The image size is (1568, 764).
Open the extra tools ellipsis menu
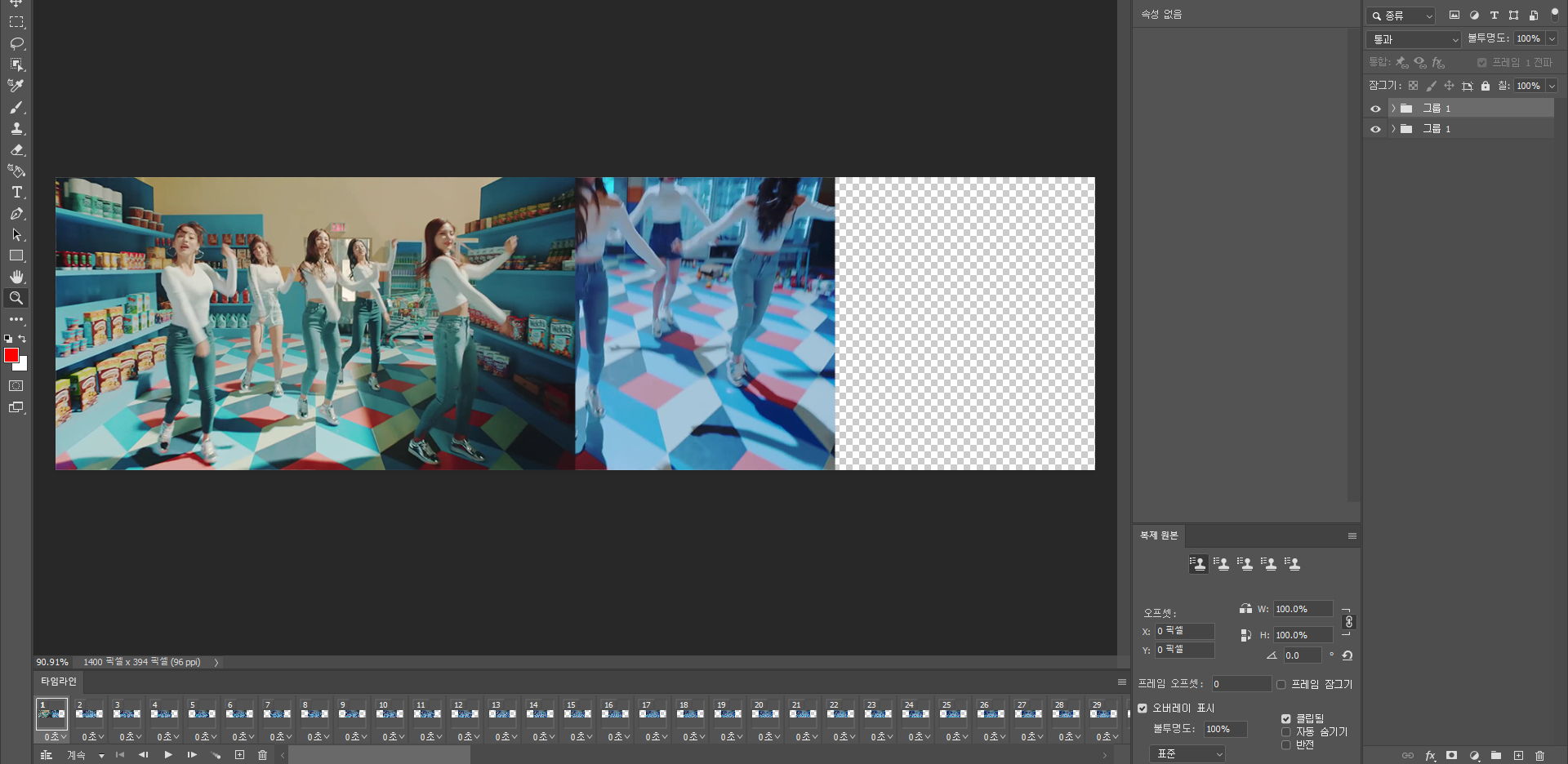pyautogui.click(x=16, y=319)
